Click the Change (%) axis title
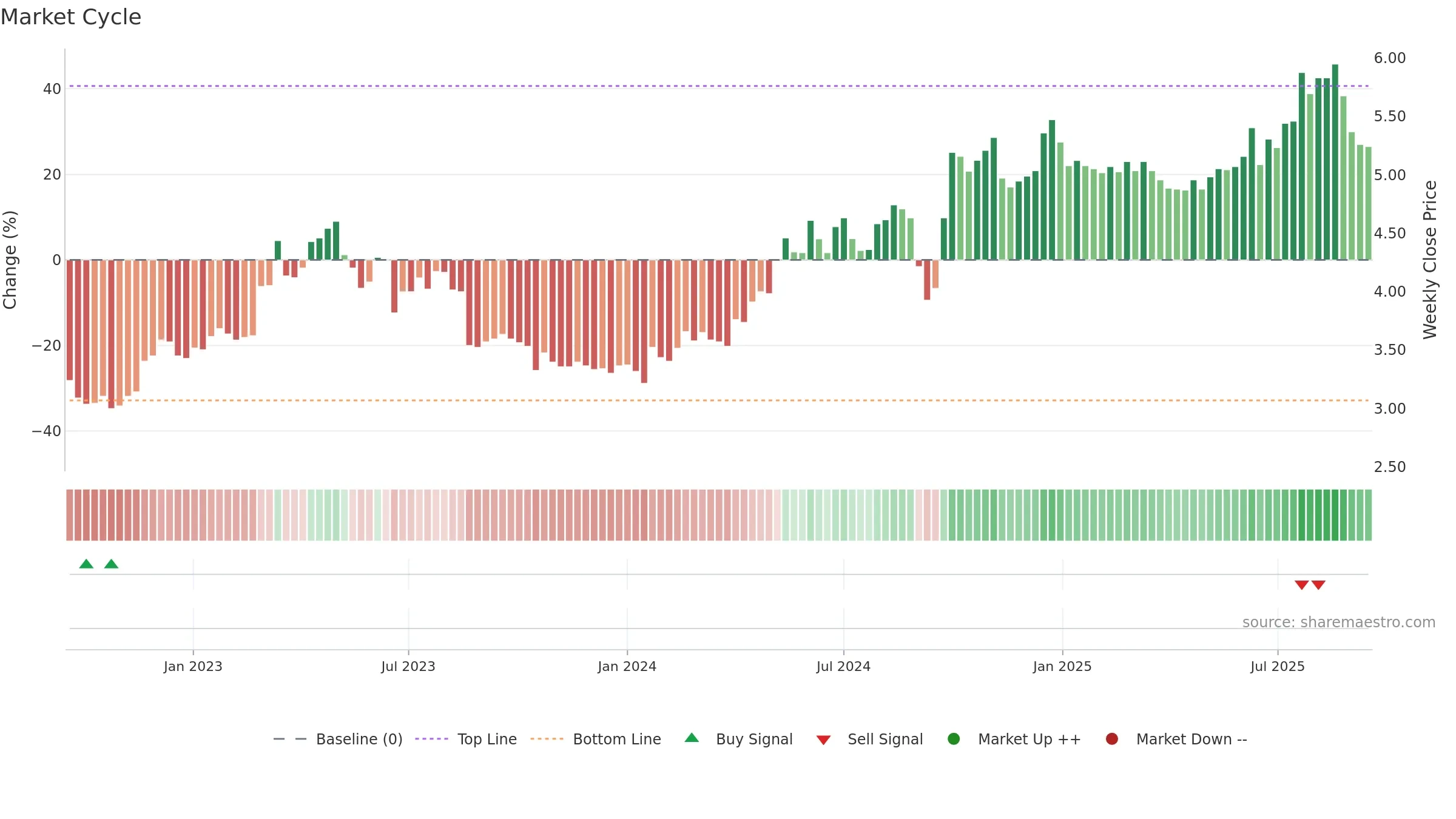 pyautogui.click(x=10, y=260)
